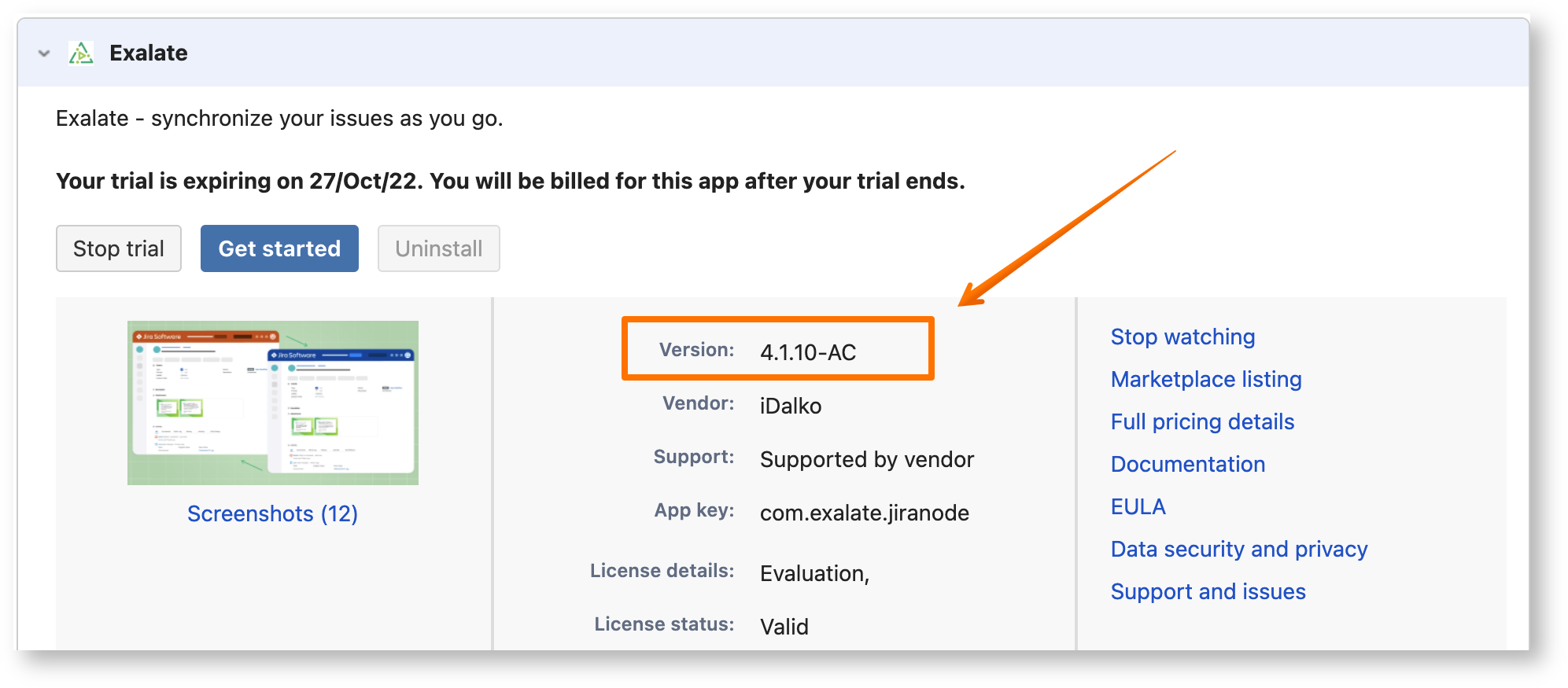Open Data security and privacy link
1568x688 pixels.
(x=1239, y=549)
